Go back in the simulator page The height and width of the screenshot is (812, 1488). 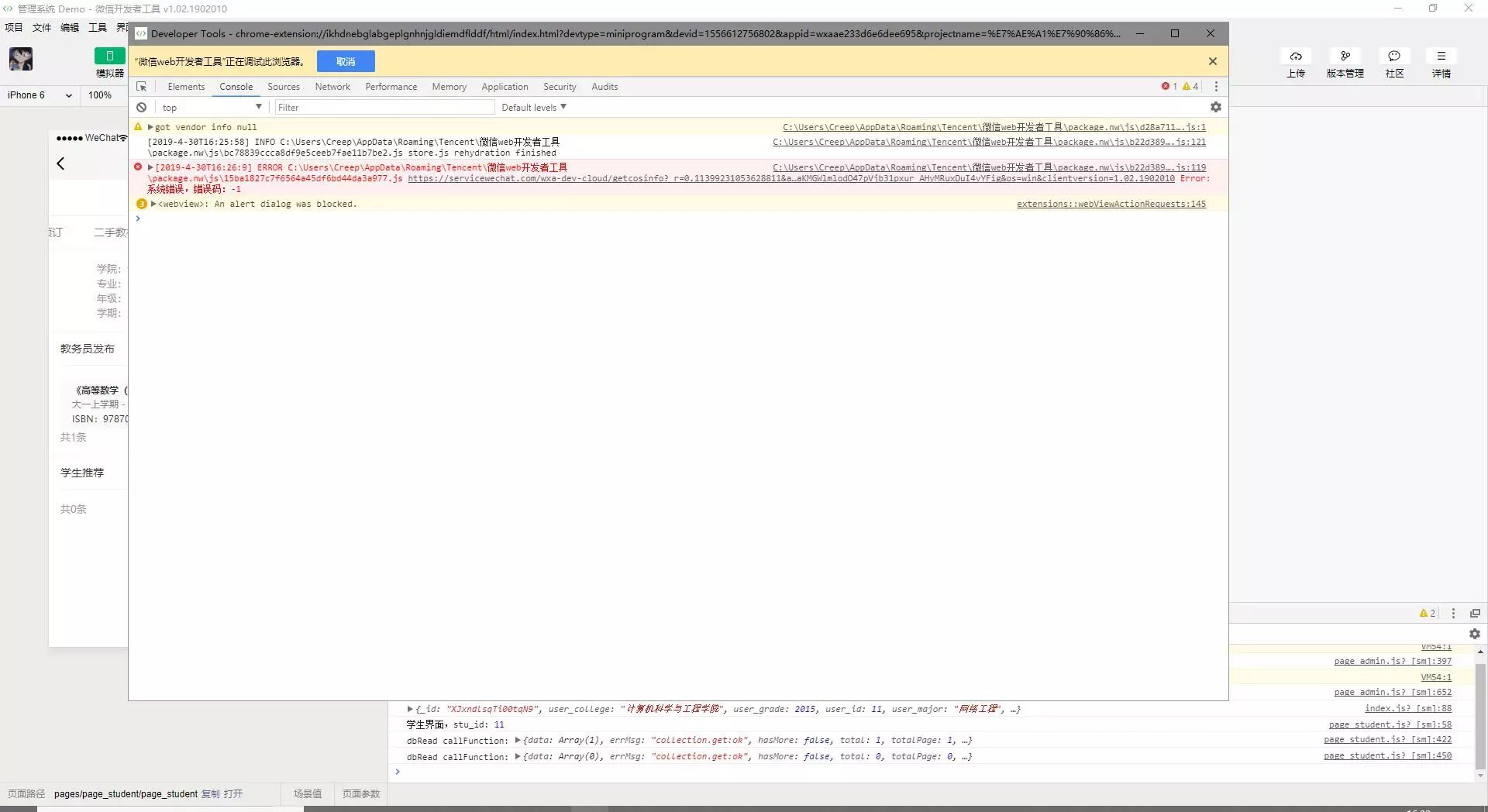point(60,163)
